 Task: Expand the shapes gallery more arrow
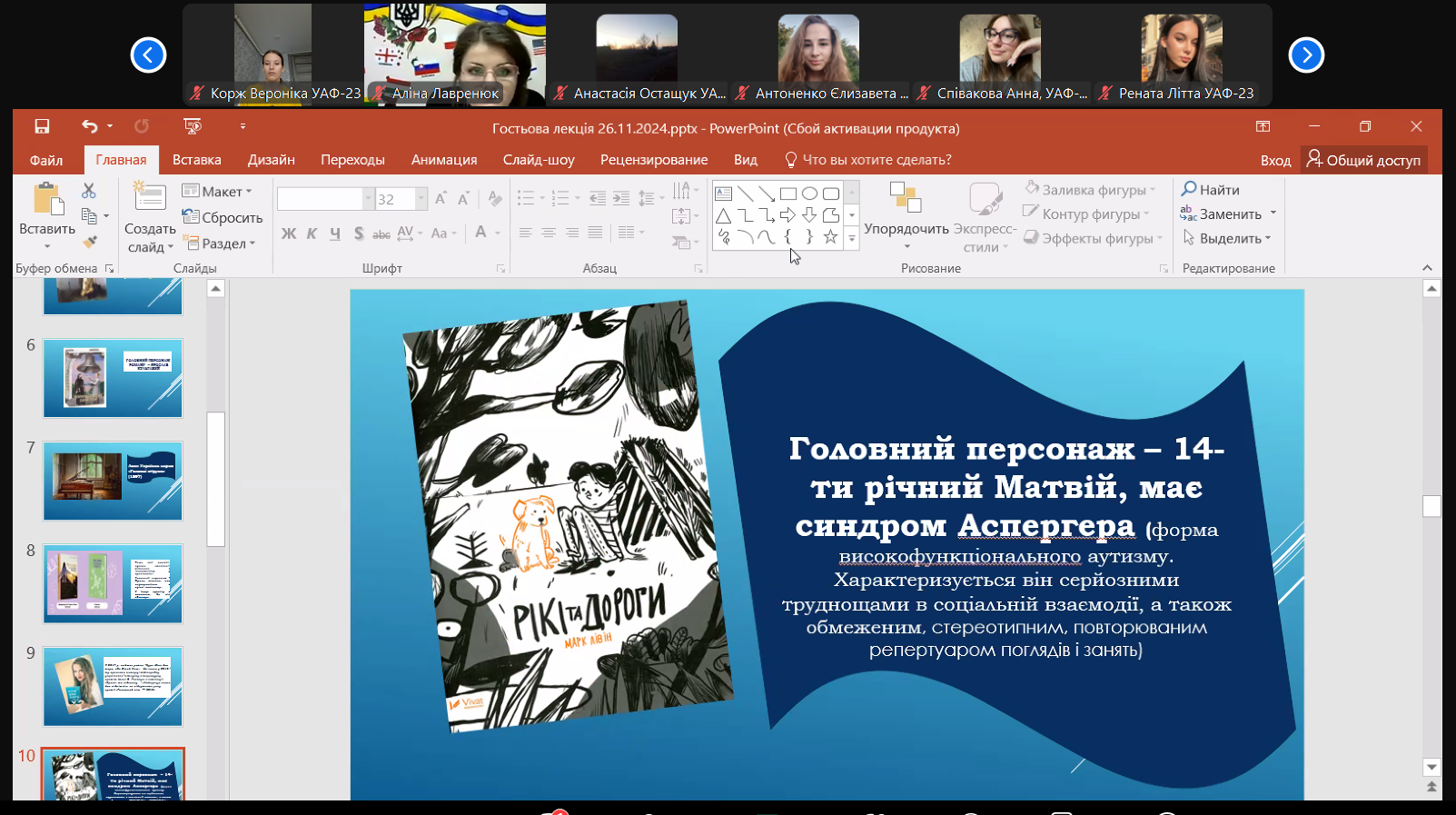[852, 238]
